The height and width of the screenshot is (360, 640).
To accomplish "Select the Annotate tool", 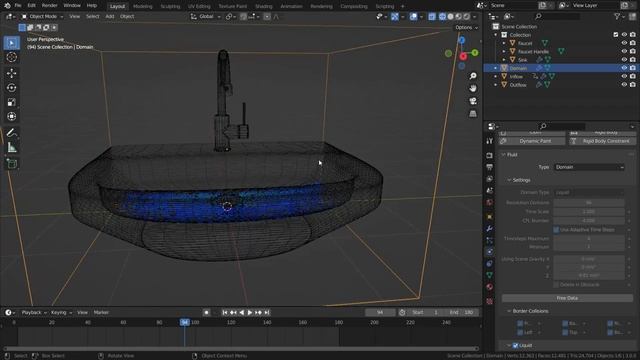I will click(11, 133).
